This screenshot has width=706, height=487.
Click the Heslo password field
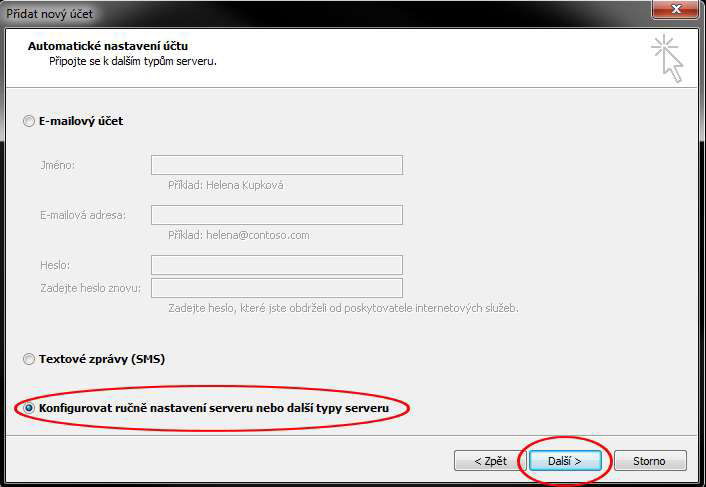tap(276, 265)
